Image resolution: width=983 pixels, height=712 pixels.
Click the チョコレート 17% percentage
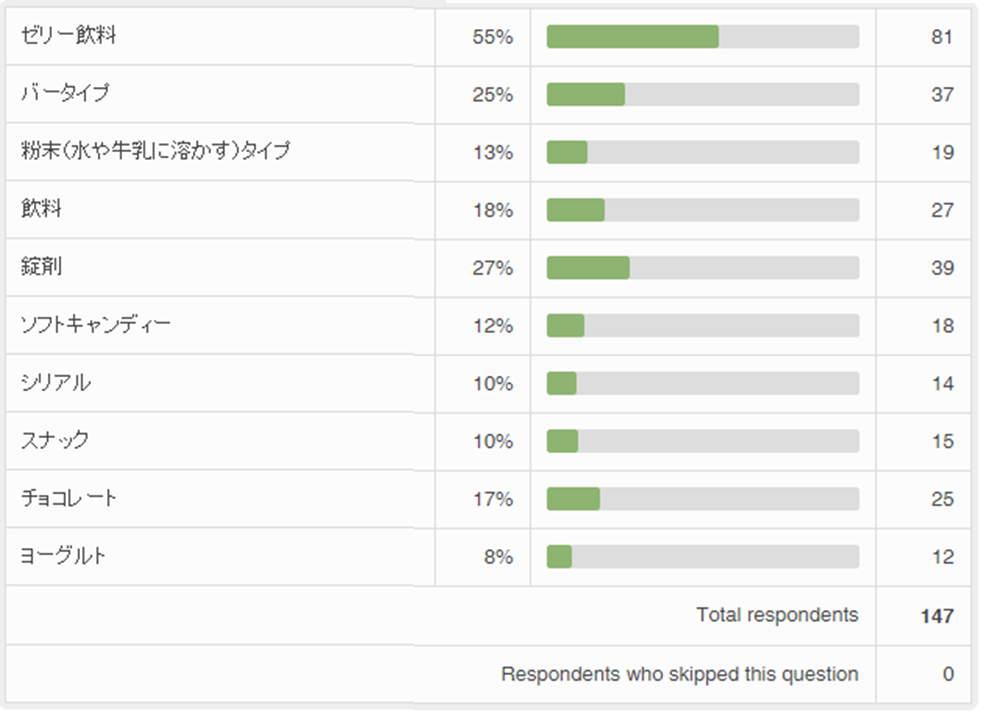(492, 499)
